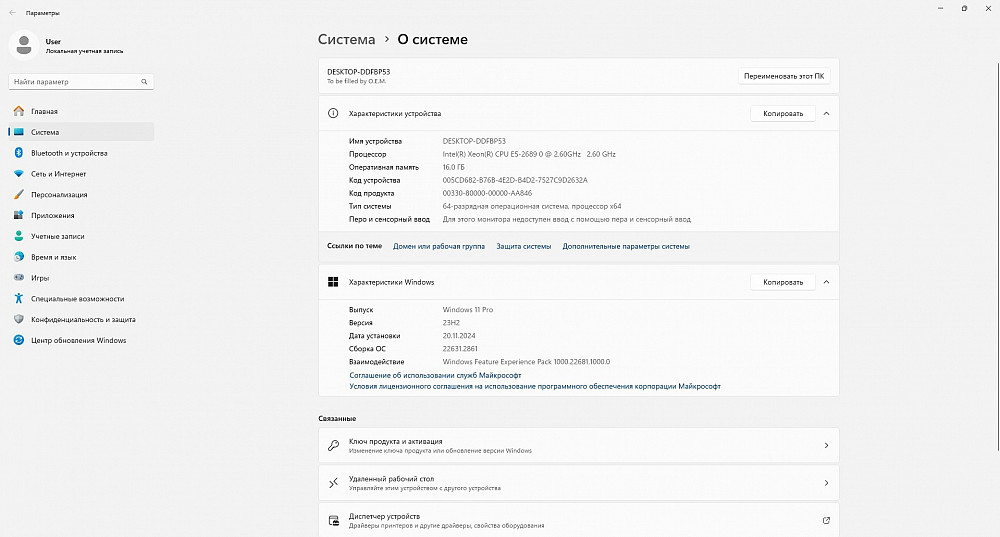Click the Персонализация brush icon

tap(18, 195)
